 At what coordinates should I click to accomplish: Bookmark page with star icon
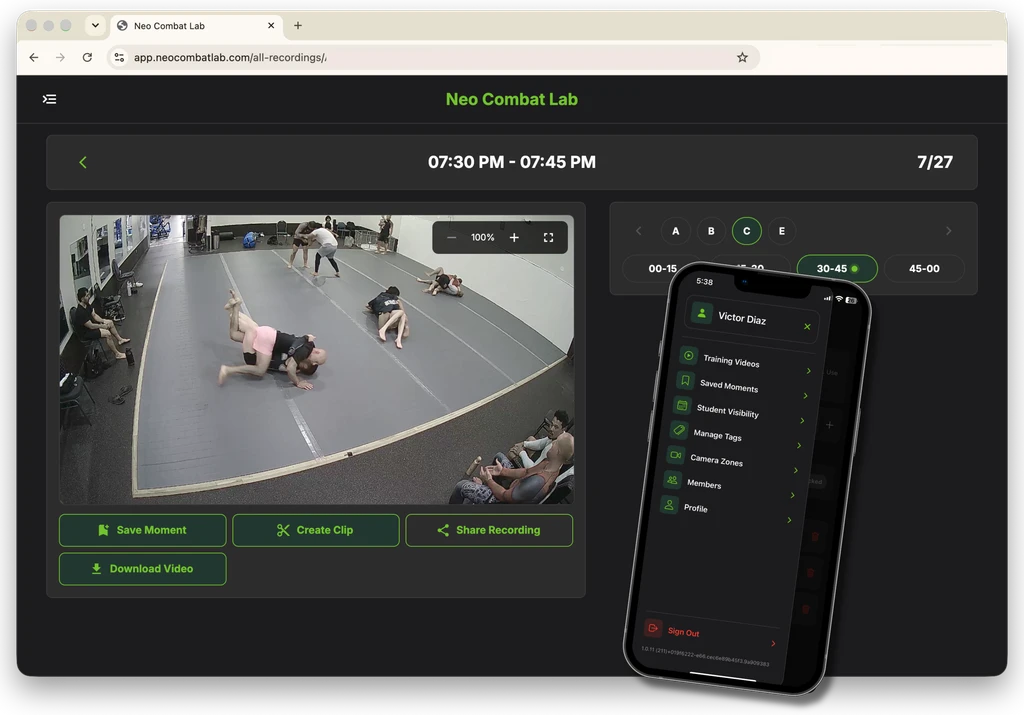[x=743, y=57]
